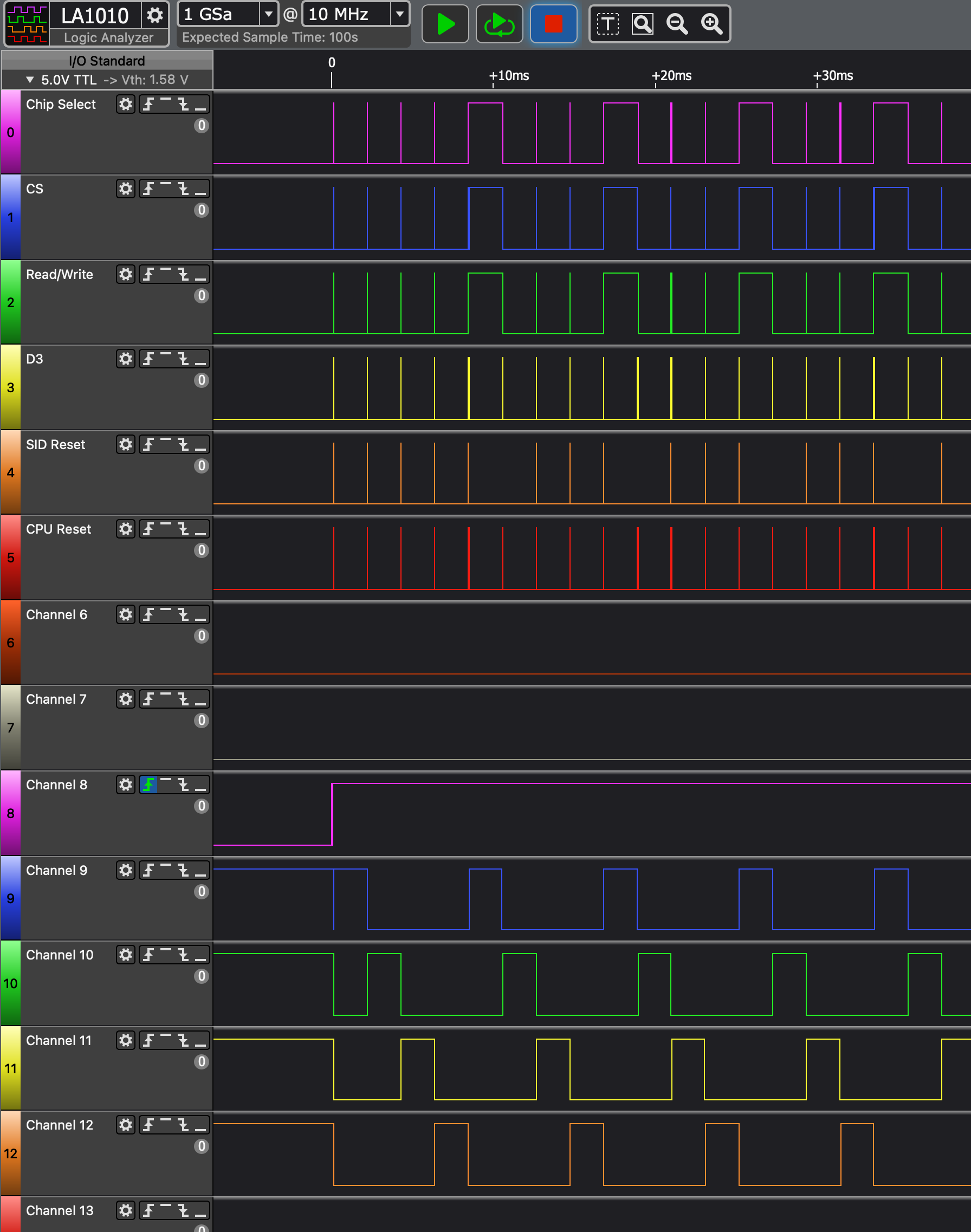Set low level trigger on Read/Write channel

tap(200, 275)
